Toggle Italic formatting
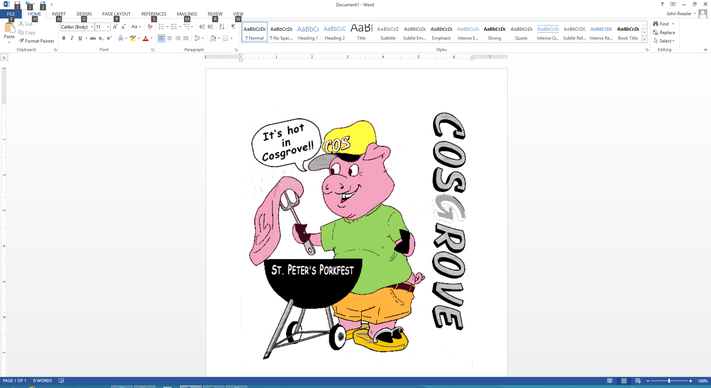Image resolution: width=711 pixels, height=388 pixels. (72, 39)
